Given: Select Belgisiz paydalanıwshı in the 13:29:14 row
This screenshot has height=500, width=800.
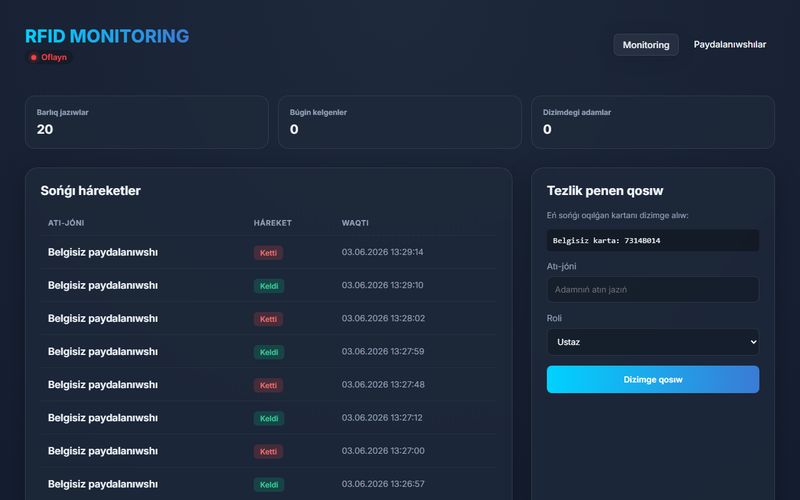Looking at the screenshot, I should point(103,253).
